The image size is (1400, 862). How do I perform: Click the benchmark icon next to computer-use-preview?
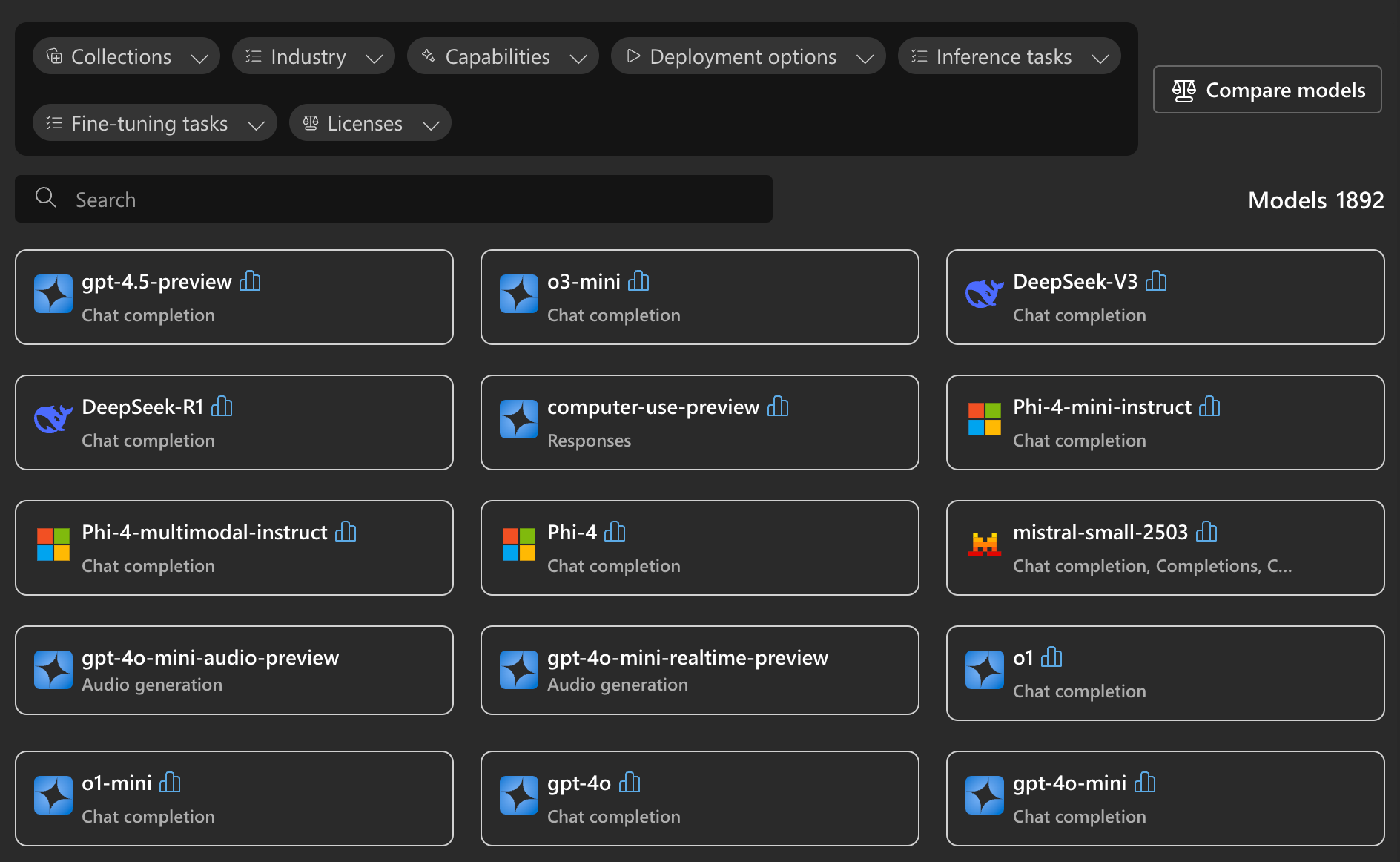click(778, 407)
